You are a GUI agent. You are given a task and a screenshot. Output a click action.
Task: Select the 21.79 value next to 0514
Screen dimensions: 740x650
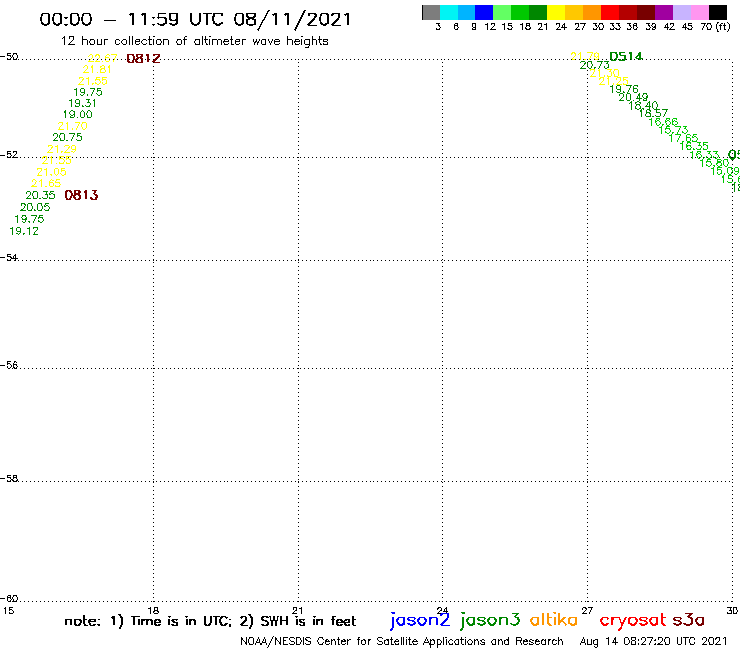tap(585, 57)
